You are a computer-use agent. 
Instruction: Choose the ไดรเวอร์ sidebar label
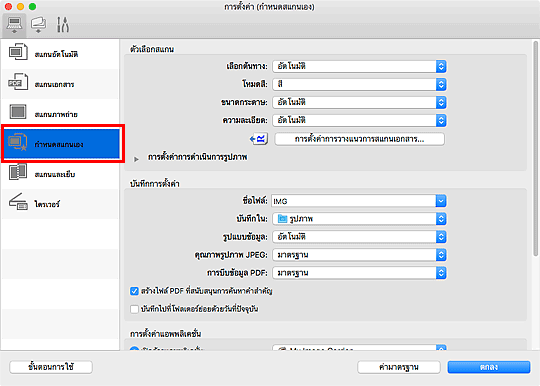click(47, 204)
